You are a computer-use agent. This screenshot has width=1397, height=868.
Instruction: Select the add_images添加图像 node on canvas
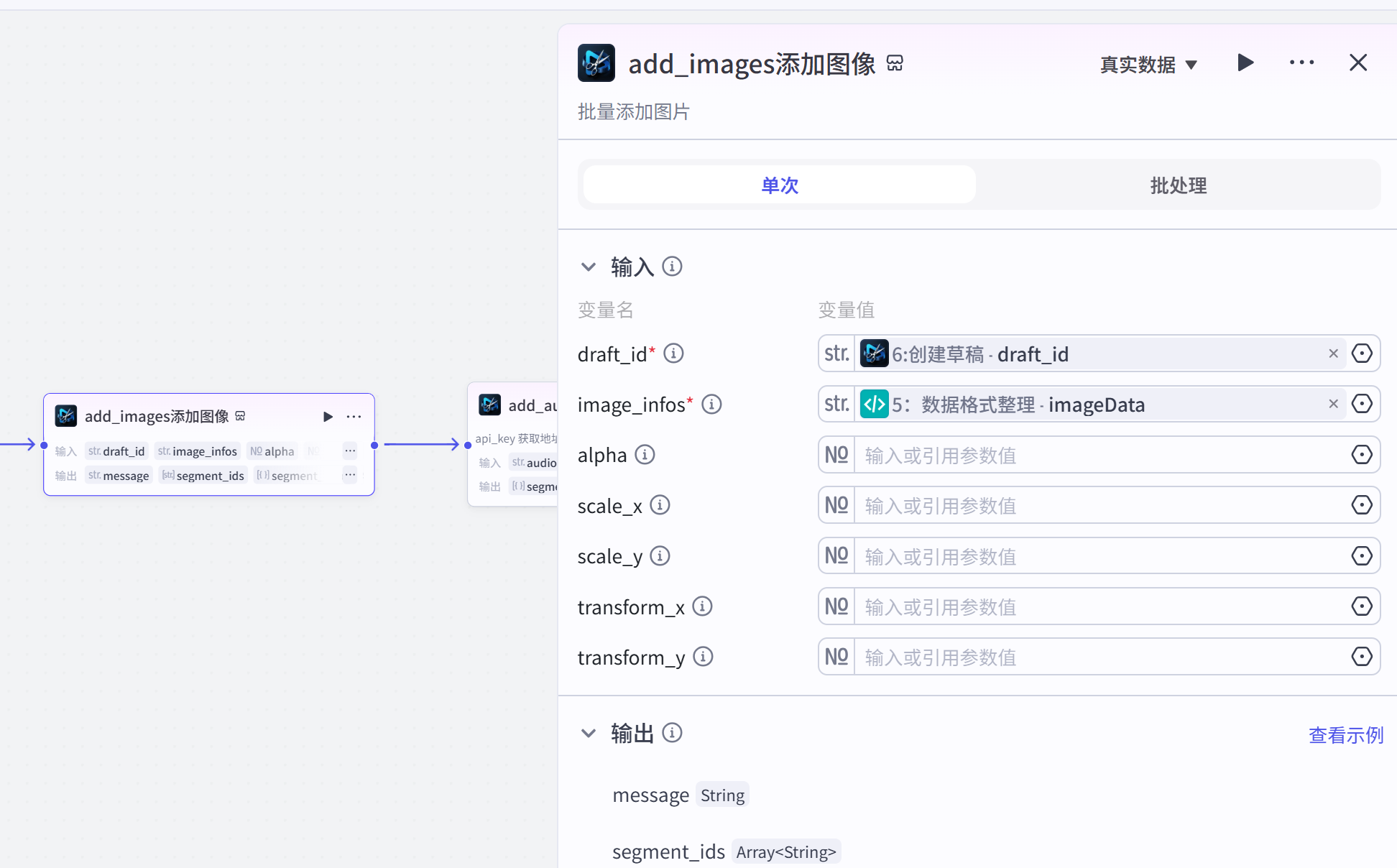coord(209,444)
